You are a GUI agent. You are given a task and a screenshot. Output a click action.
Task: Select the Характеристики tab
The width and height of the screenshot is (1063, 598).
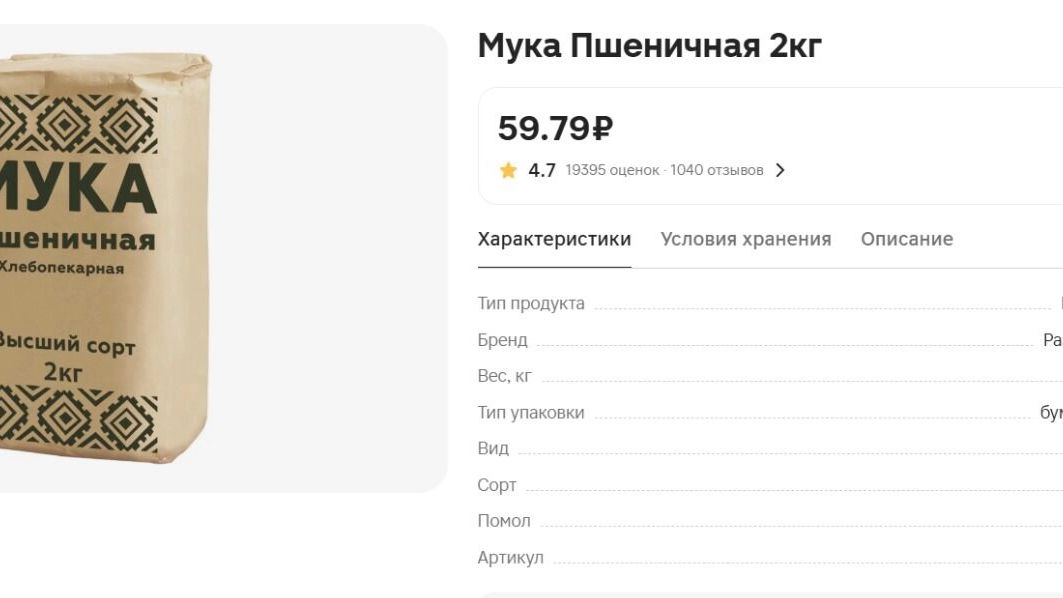coord(555,239)
